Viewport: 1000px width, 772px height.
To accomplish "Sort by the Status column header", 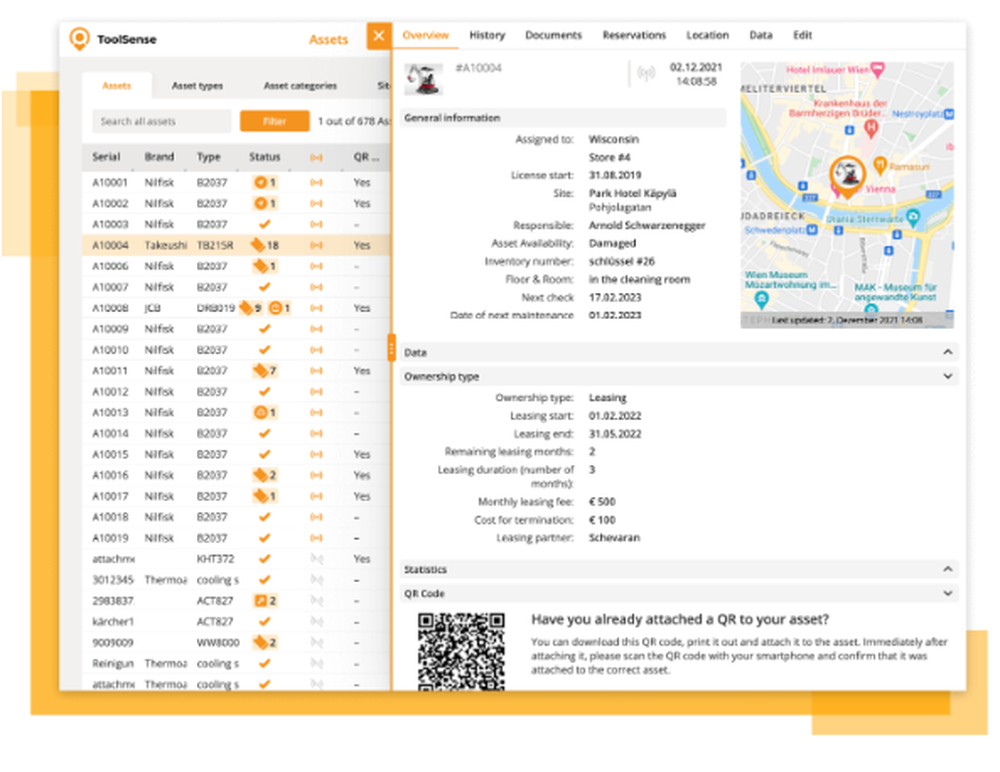I will pyautogui.click(x=265, y=157).
